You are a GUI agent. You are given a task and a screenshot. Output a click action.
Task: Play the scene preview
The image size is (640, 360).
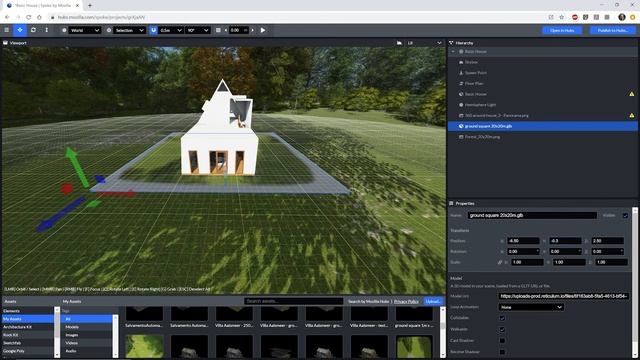(263, 30)
